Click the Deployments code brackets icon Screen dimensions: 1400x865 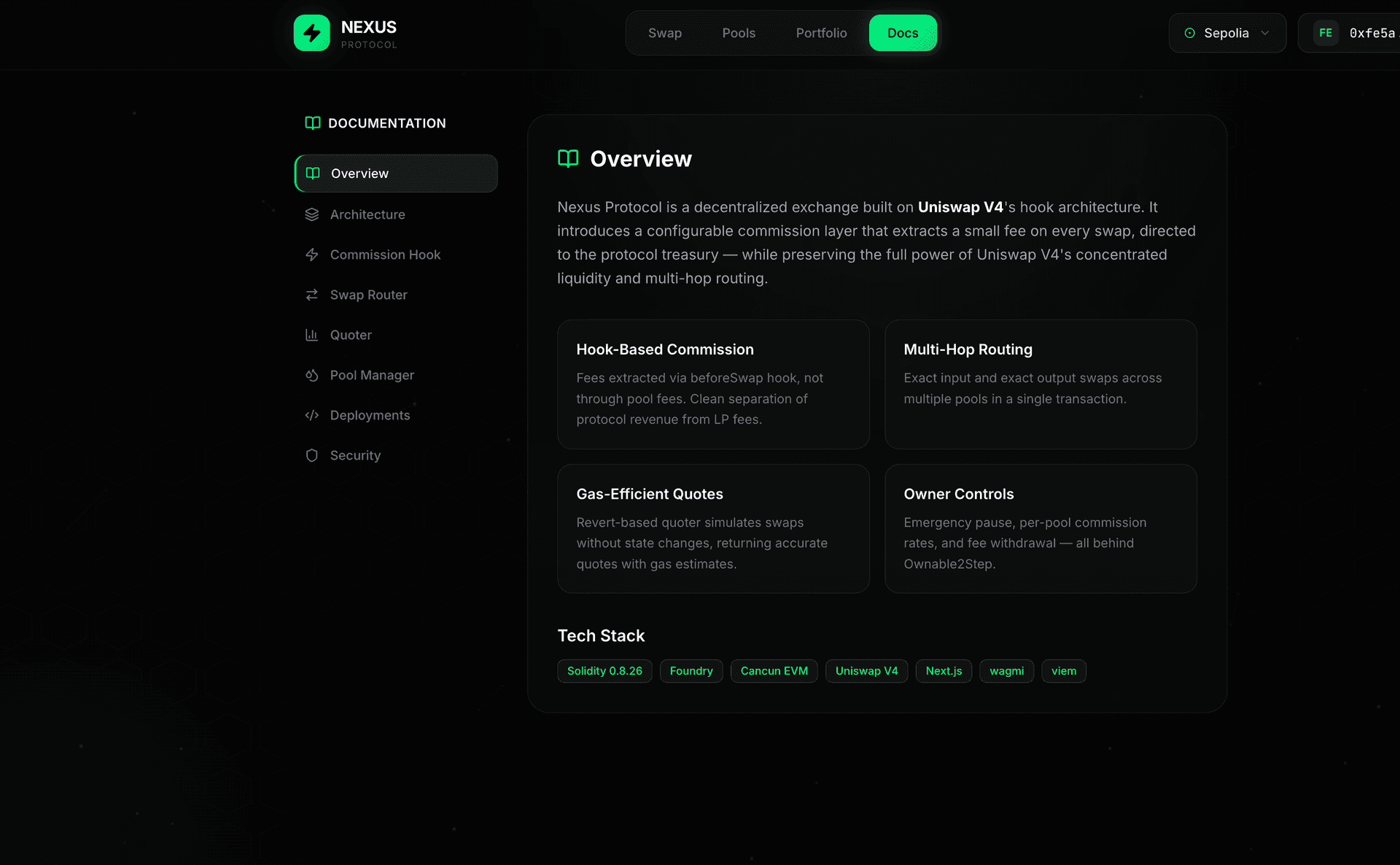(312, 415)
